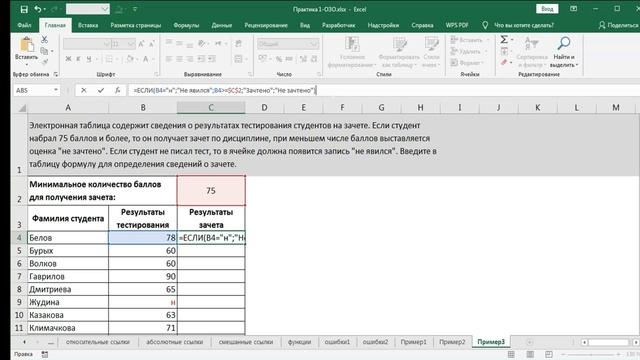Open the font size dropdown
Image resolution: width=640 pixels, height=360 pixels.
(131, 44)
